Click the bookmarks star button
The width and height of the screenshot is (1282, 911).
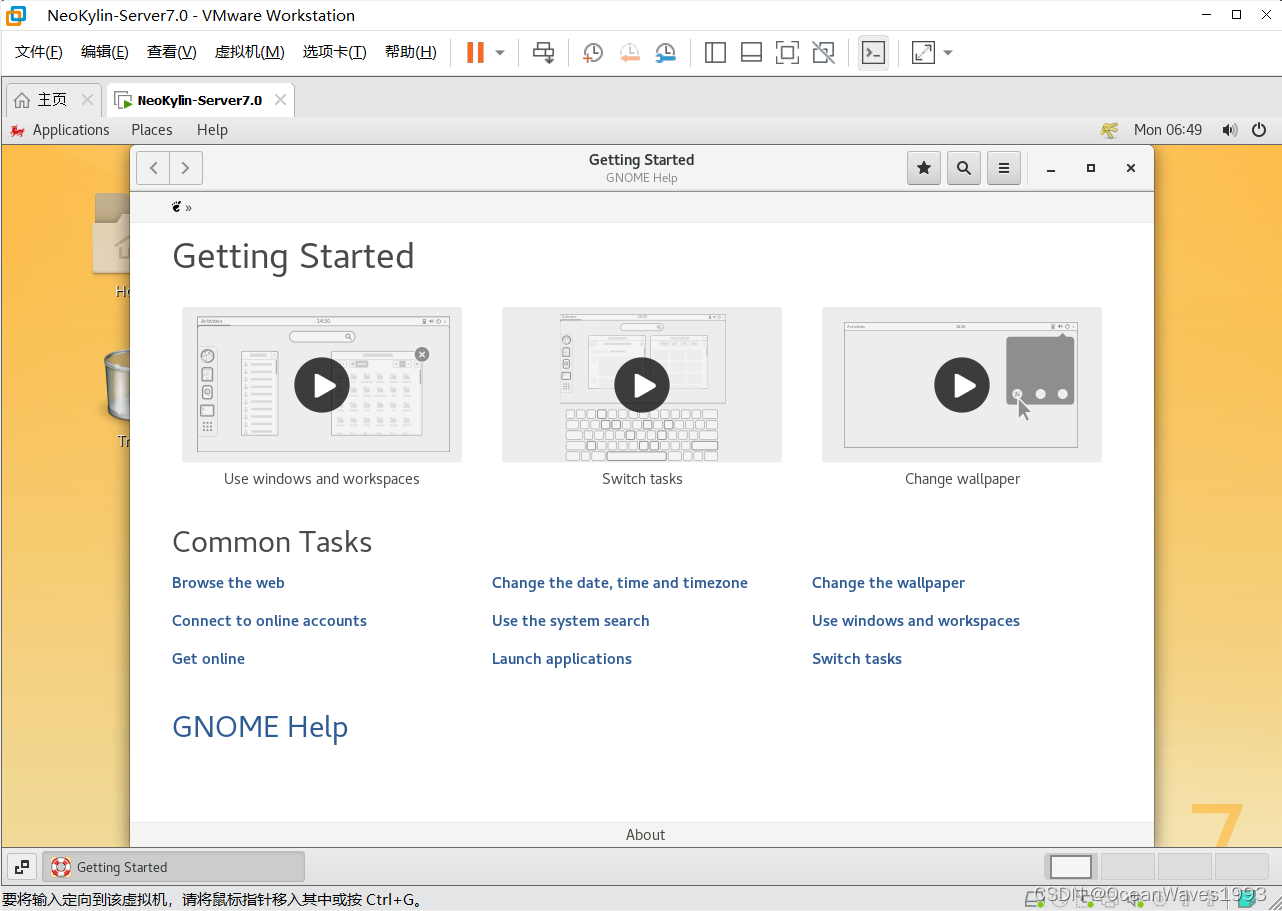(x=924, y=168)
